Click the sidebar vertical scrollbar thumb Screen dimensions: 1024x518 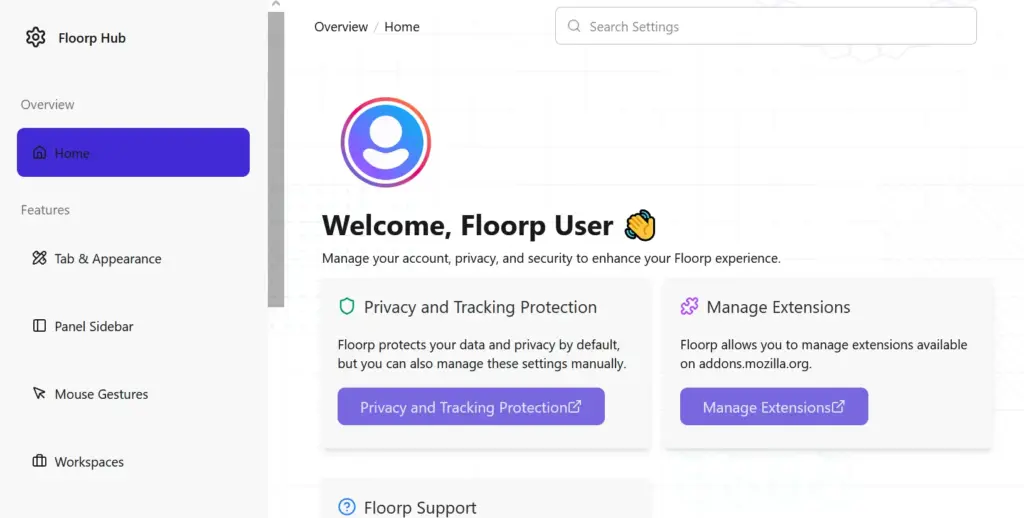(x=276, y=160)
